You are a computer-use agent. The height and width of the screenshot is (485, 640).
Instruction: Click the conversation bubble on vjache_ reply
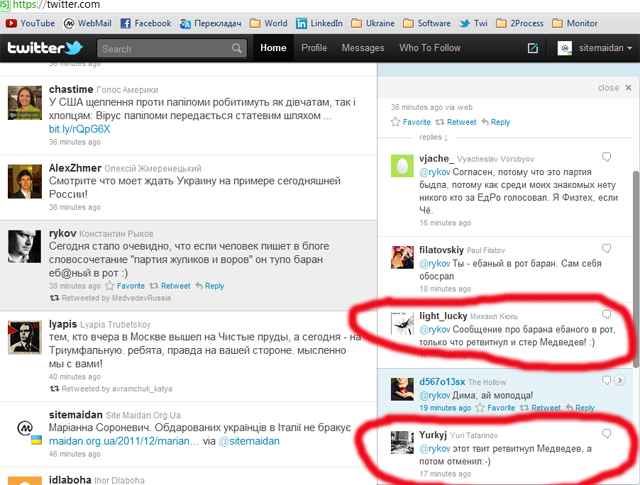pos(606,157)
